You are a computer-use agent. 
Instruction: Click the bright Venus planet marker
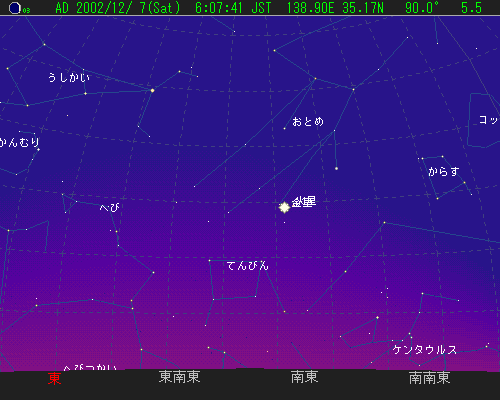click(284, 207)
